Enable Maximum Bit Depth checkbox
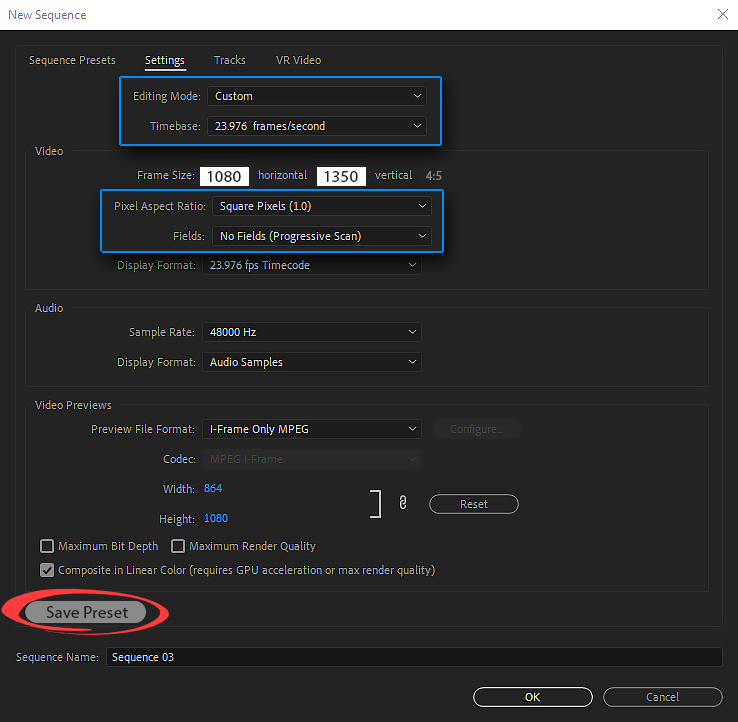 click(47, 546)
